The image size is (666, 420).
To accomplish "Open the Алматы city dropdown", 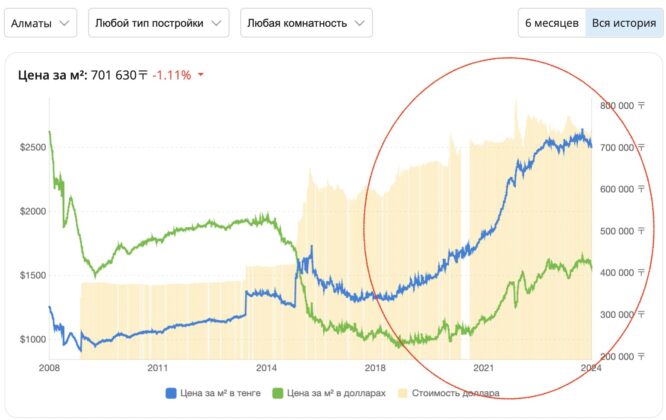I will (40, 23).
